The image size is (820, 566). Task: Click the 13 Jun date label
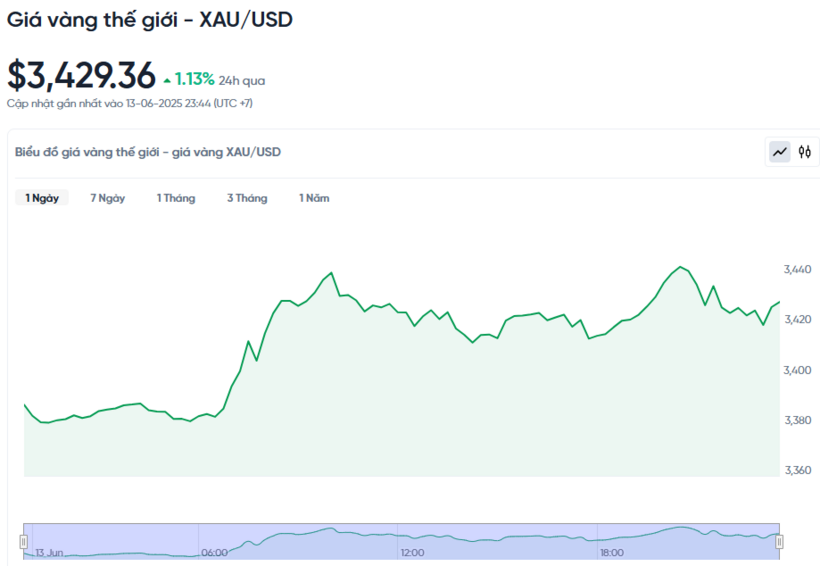(x=49, y=552)
